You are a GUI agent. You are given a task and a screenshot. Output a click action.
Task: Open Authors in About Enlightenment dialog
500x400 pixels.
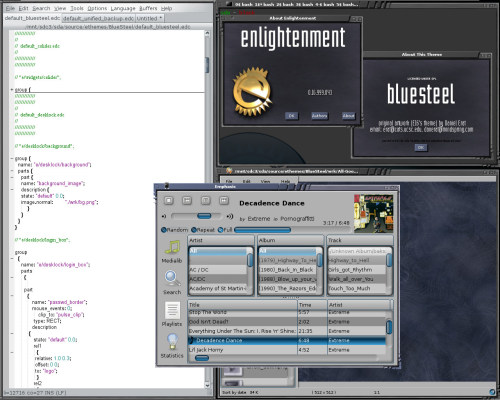click(319, 116)
